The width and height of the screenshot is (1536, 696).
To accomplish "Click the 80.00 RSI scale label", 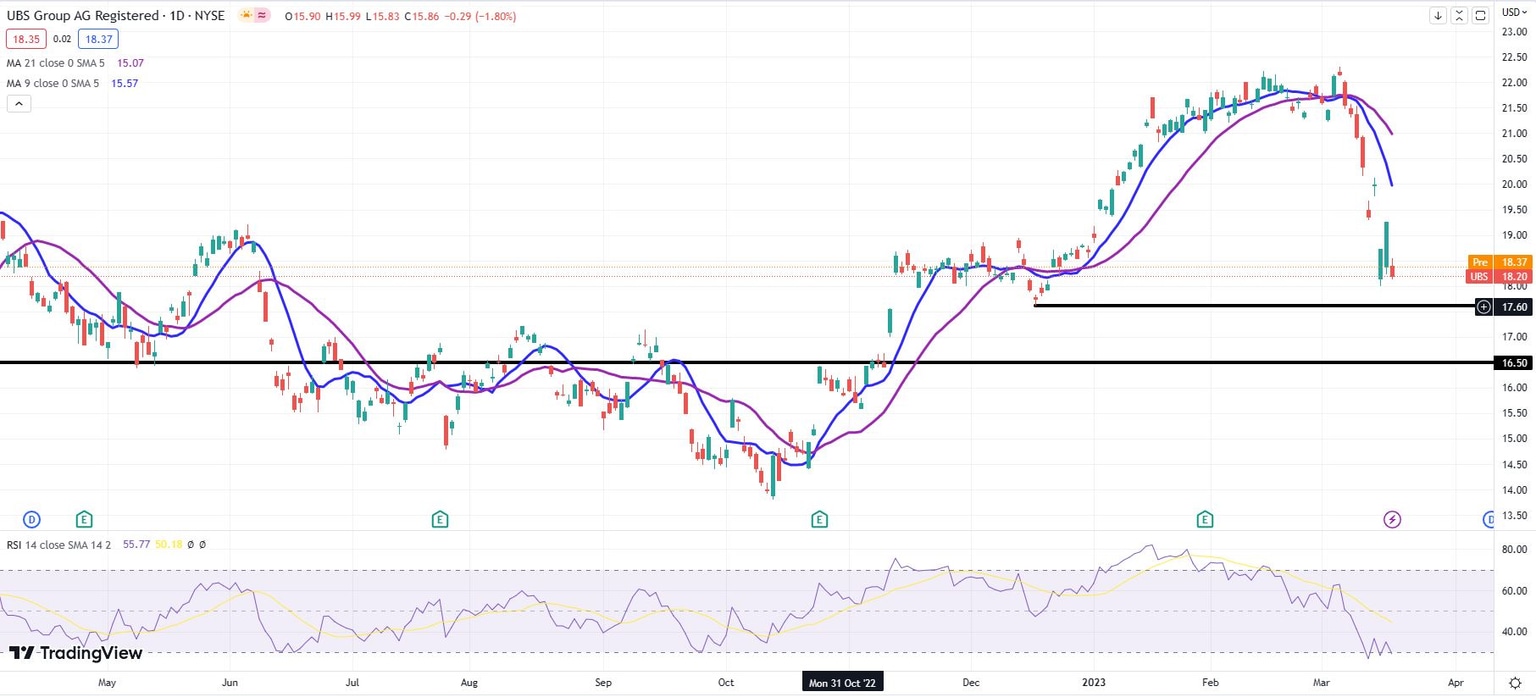I will pyautogui.click(x=1514, y=550).
